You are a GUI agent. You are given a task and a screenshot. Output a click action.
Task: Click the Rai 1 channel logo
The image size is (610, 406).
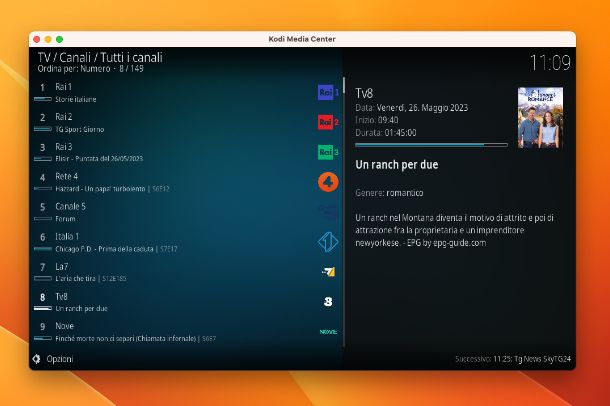coord(328,93)
